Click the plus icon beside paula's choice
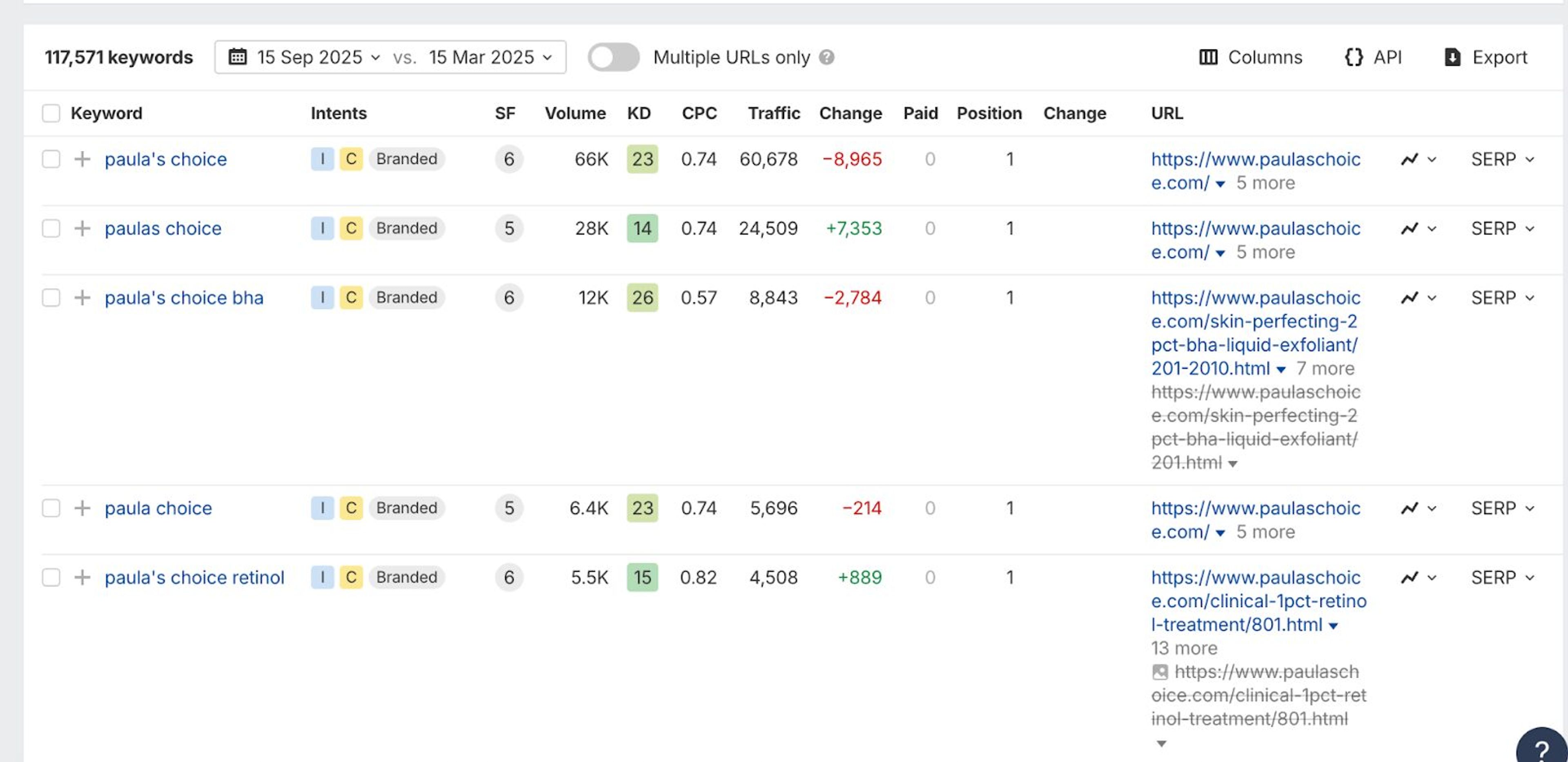1568x762 pixels. pyautogui.click(x=82, y=159)
